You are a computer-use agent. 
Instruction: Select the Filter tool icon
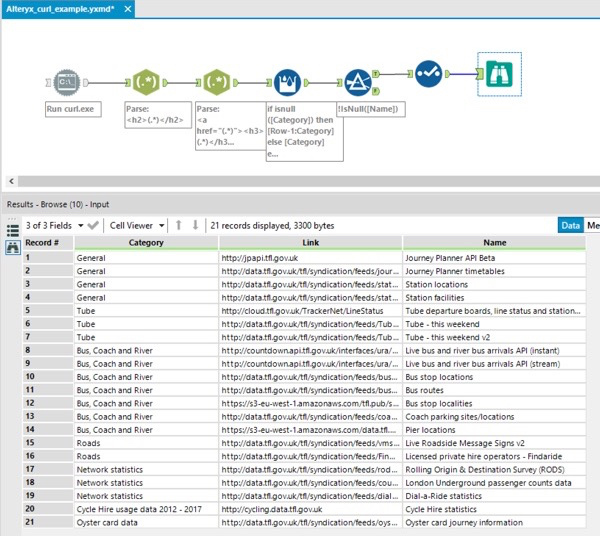pos(358,82)
